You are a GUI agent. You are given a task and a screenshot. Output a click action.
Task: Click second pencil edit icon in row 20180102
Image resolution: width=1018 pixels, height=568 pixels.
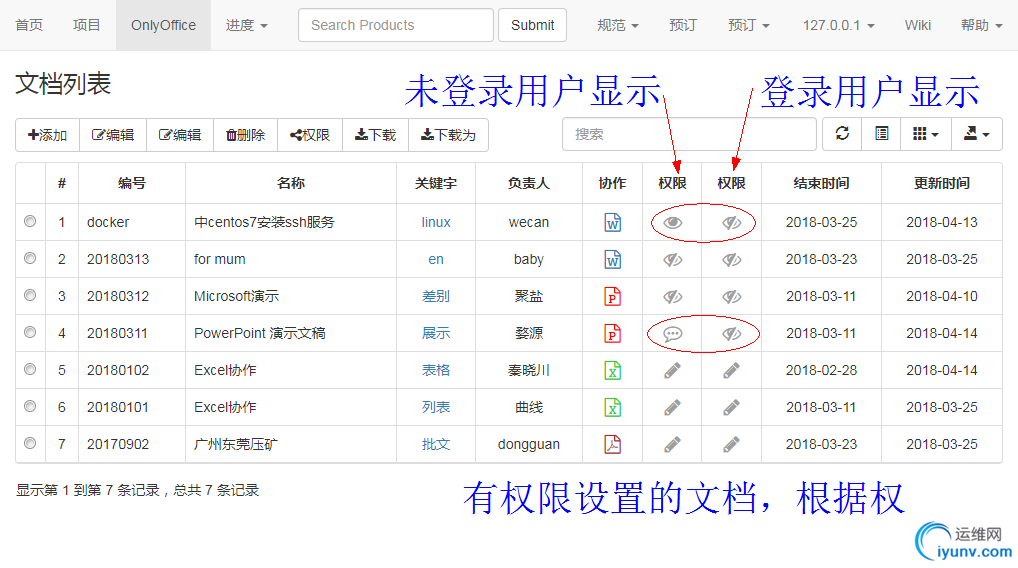pyautogui.click(x=732, y=370)
